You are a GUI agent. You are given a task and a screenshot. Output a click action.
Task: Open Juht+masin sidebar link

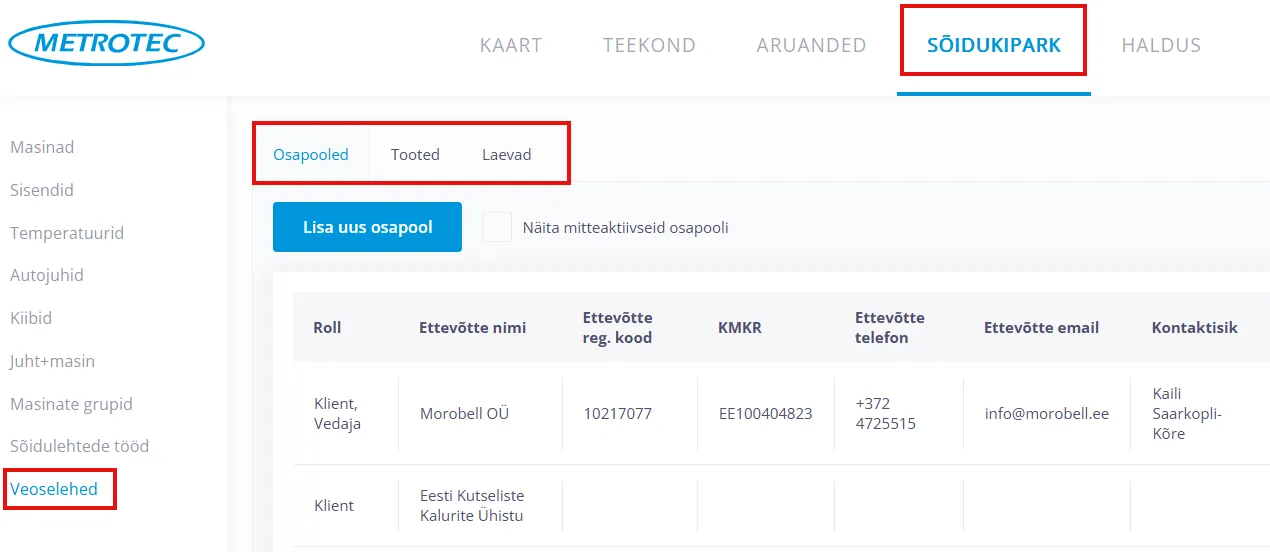pos(52,361)
